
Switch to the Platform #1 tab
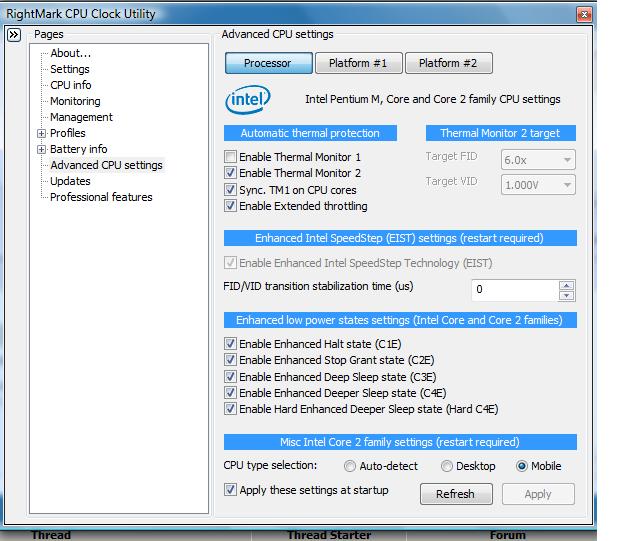(x=358, y=63)
